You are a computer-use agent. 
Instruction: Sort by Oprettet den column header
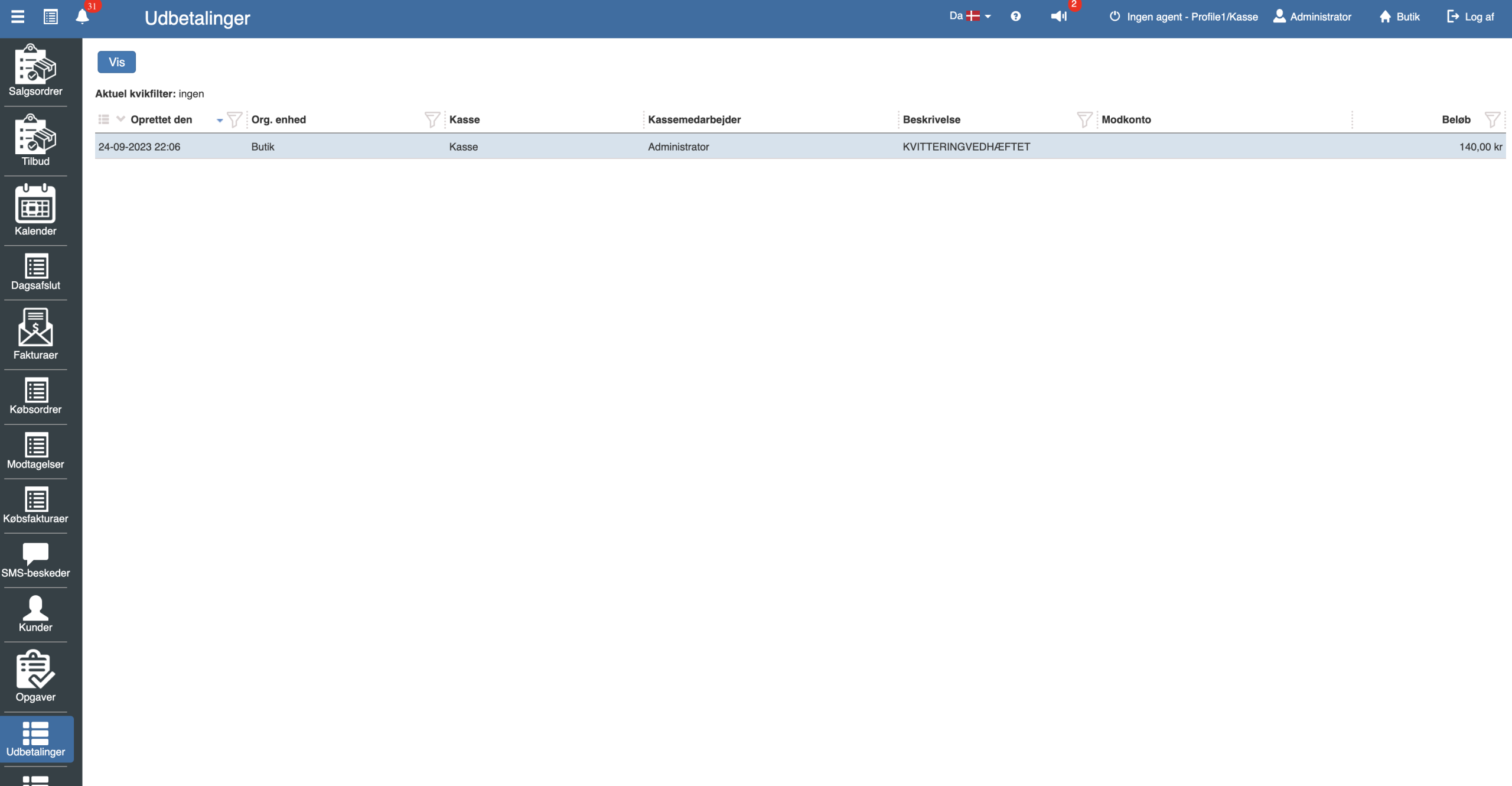(161, 119)
